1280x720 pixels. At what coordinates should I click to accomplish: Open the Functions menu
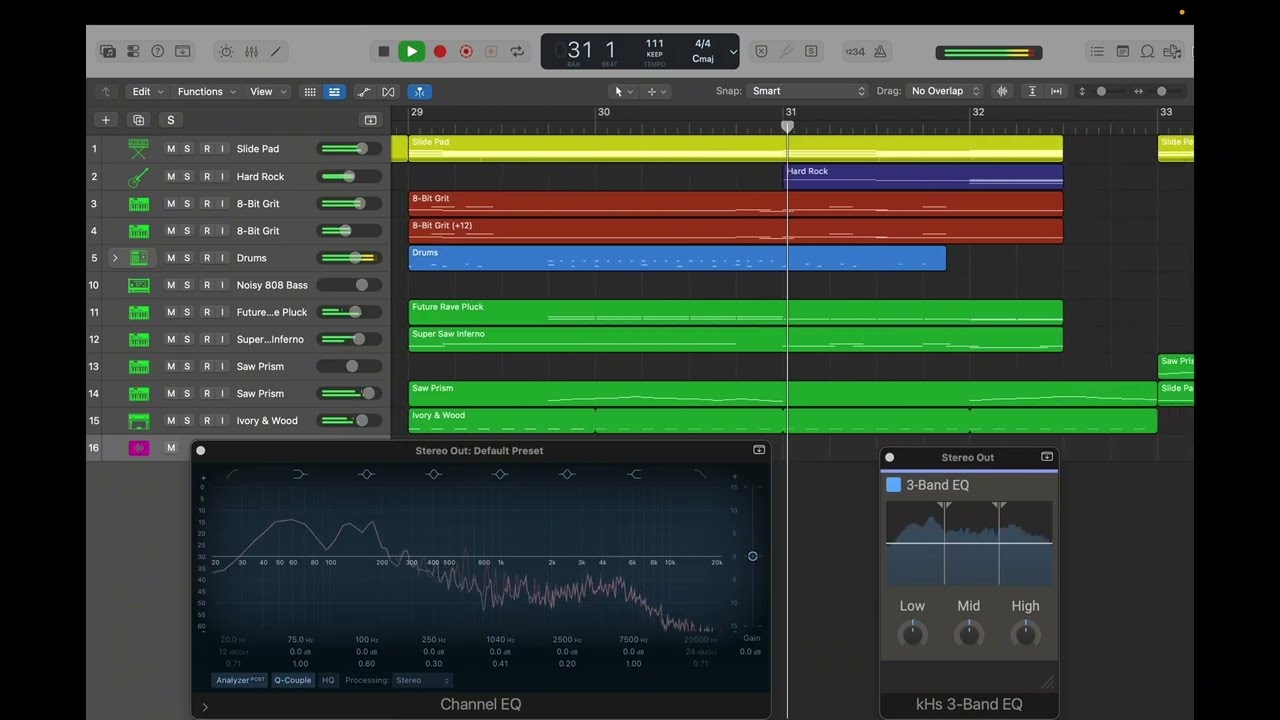(207, 91)
